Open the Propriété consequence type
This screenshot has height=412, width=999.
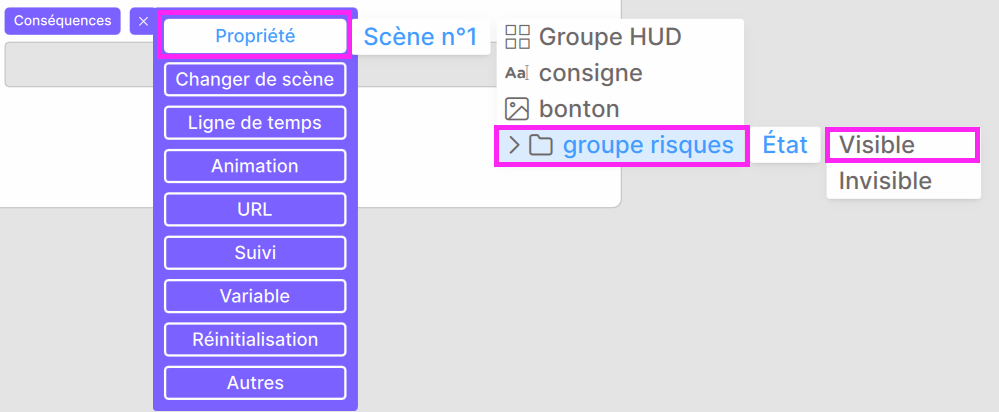click(255, 36)
